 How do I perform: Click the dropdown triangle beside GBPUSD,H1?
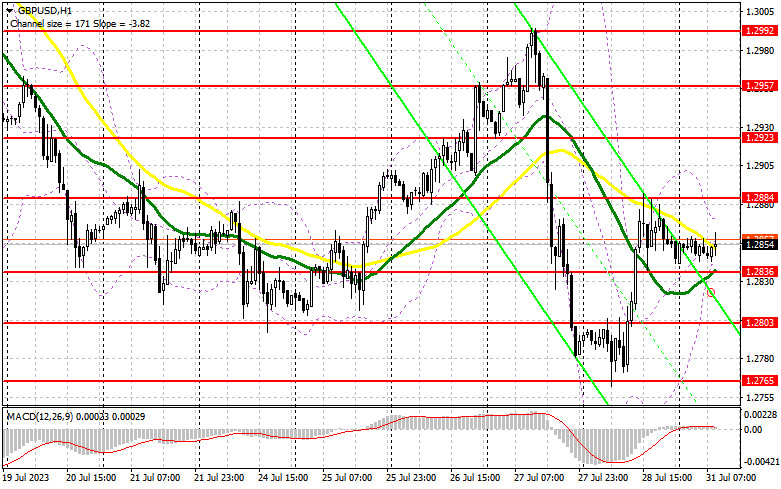[x=10, y=10]
